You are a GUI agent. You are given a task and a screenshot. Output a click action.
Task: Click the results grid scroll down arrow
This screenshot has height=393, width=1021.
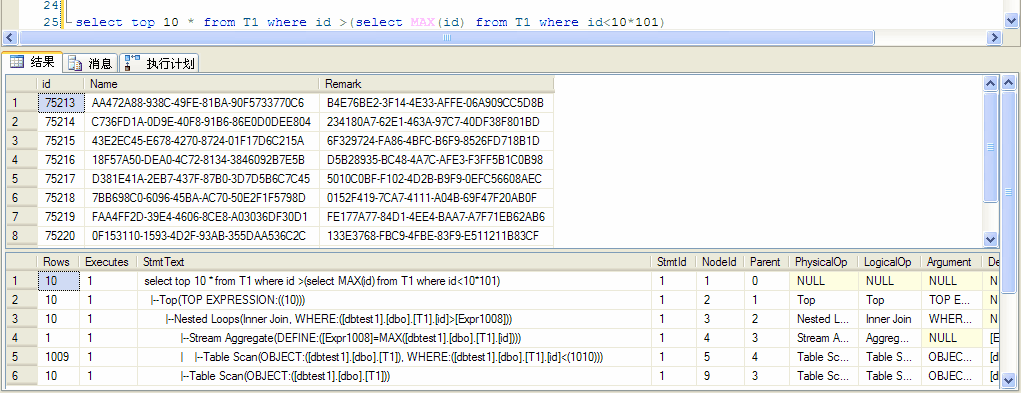click(x=990, y=239)
